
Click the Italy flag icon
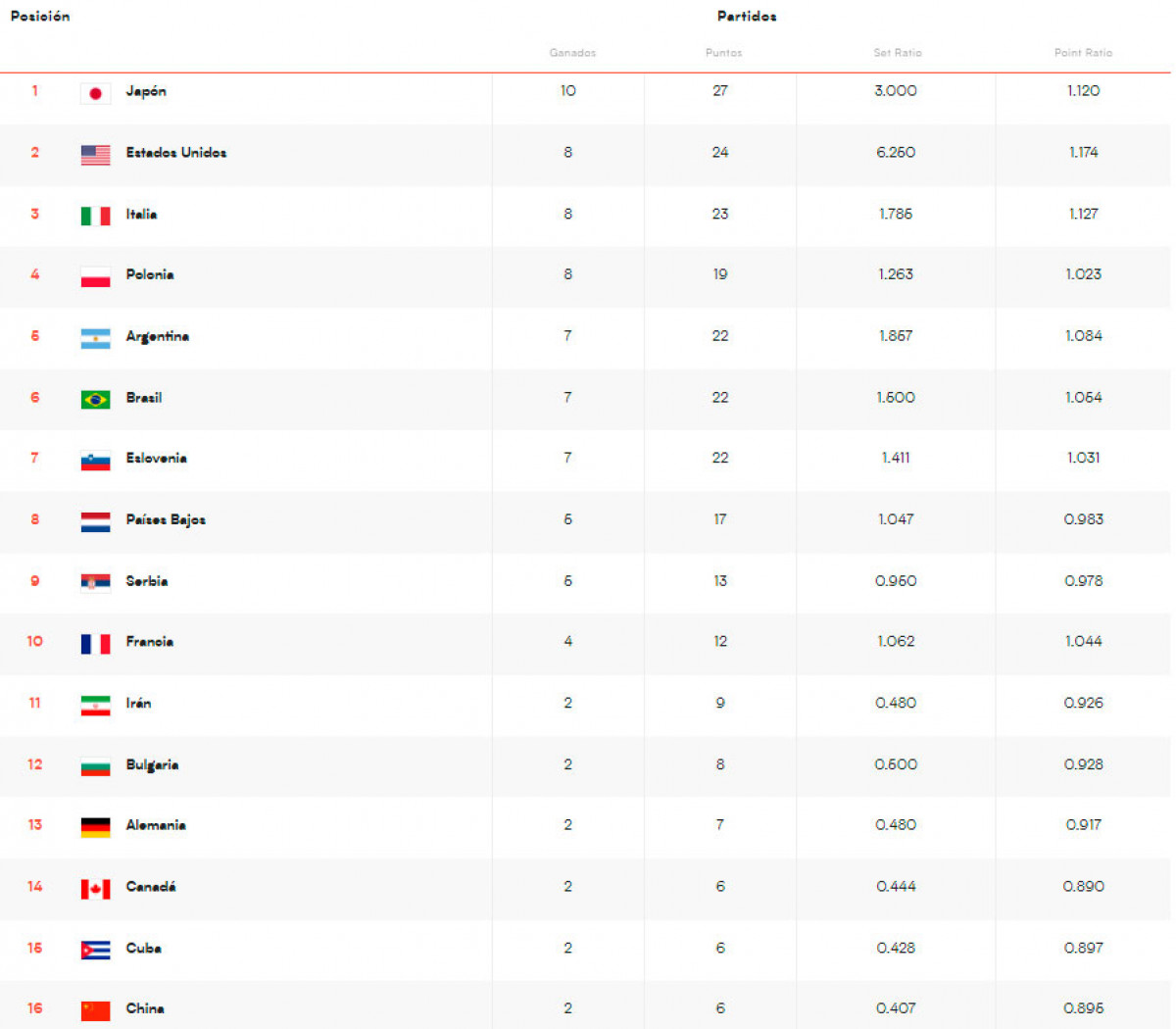click(95, 216)
